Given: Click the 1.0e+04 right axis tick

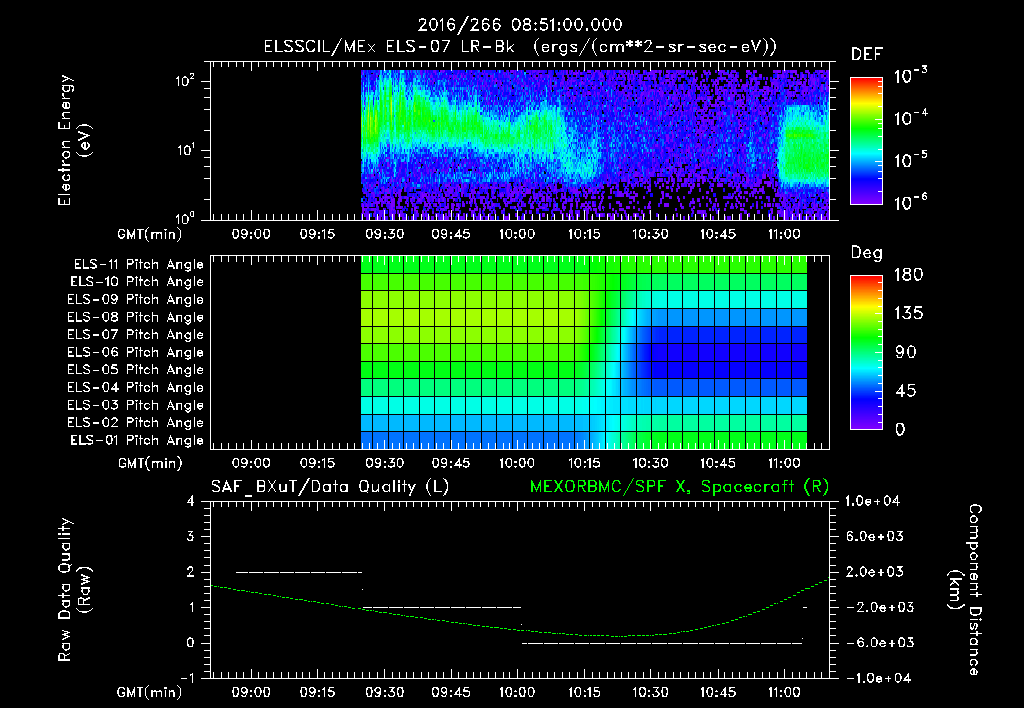Looking at the screenshot, I should pos(872,501).
